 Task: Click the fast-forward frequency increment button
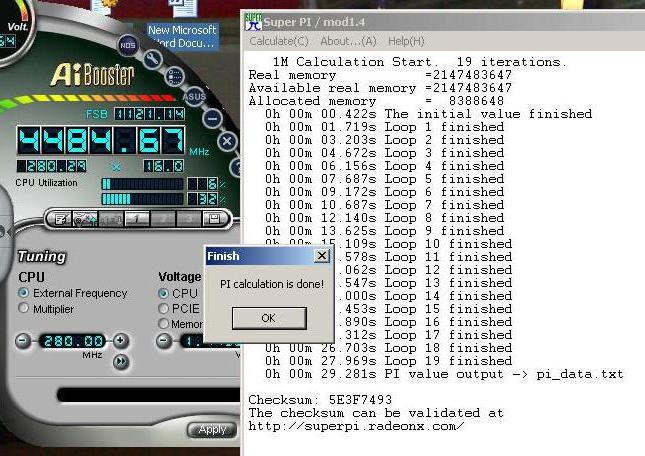pos(121,361)
